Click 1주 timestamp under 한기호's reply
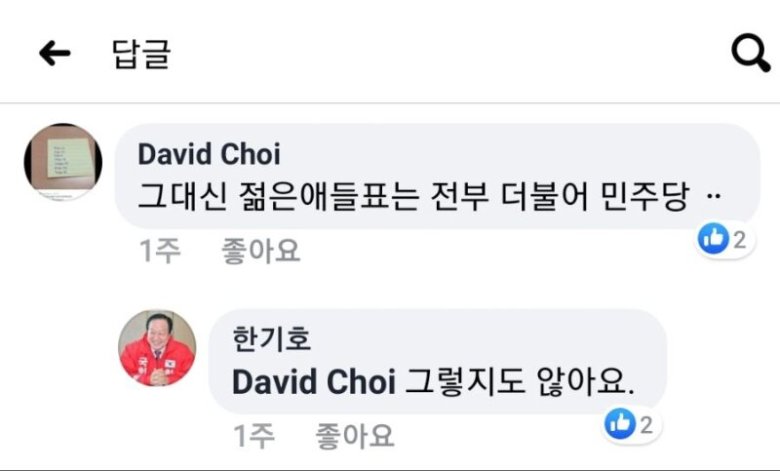This screenshot has height=471, width=780. [254, 436]
